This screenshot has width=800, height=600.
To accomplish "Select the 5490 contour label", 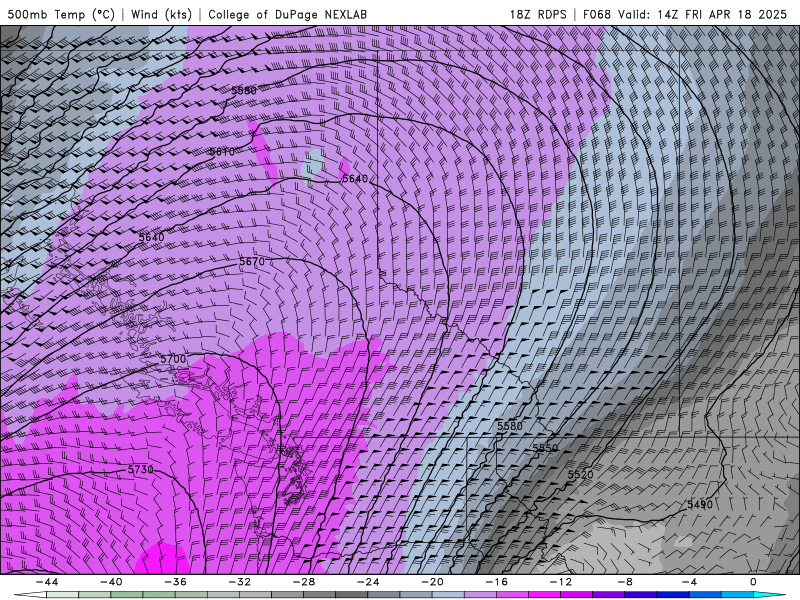I will (x=699, y=505).
